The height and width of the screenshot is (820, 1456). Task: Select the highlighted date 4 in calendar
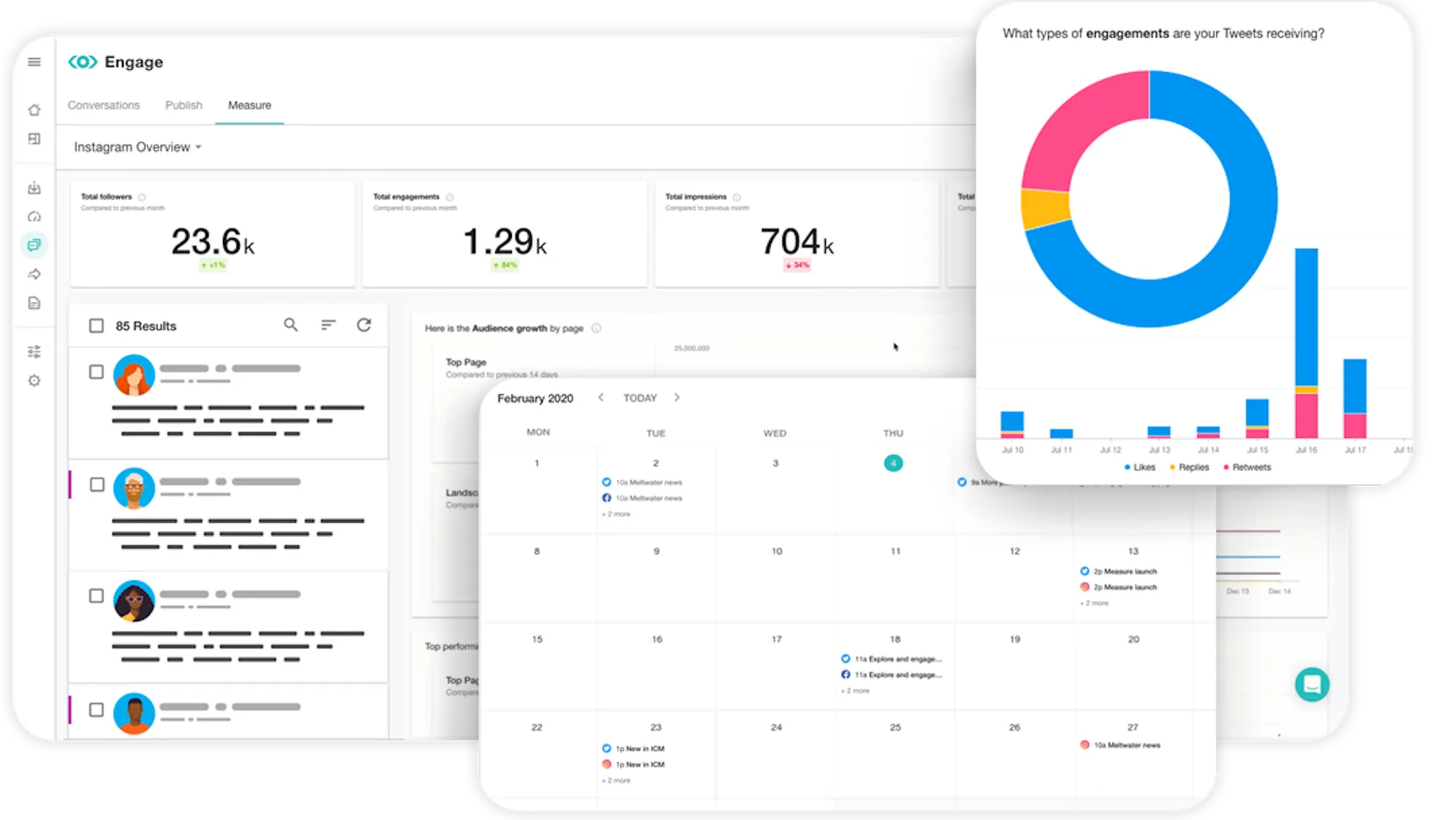coord(893,463)
